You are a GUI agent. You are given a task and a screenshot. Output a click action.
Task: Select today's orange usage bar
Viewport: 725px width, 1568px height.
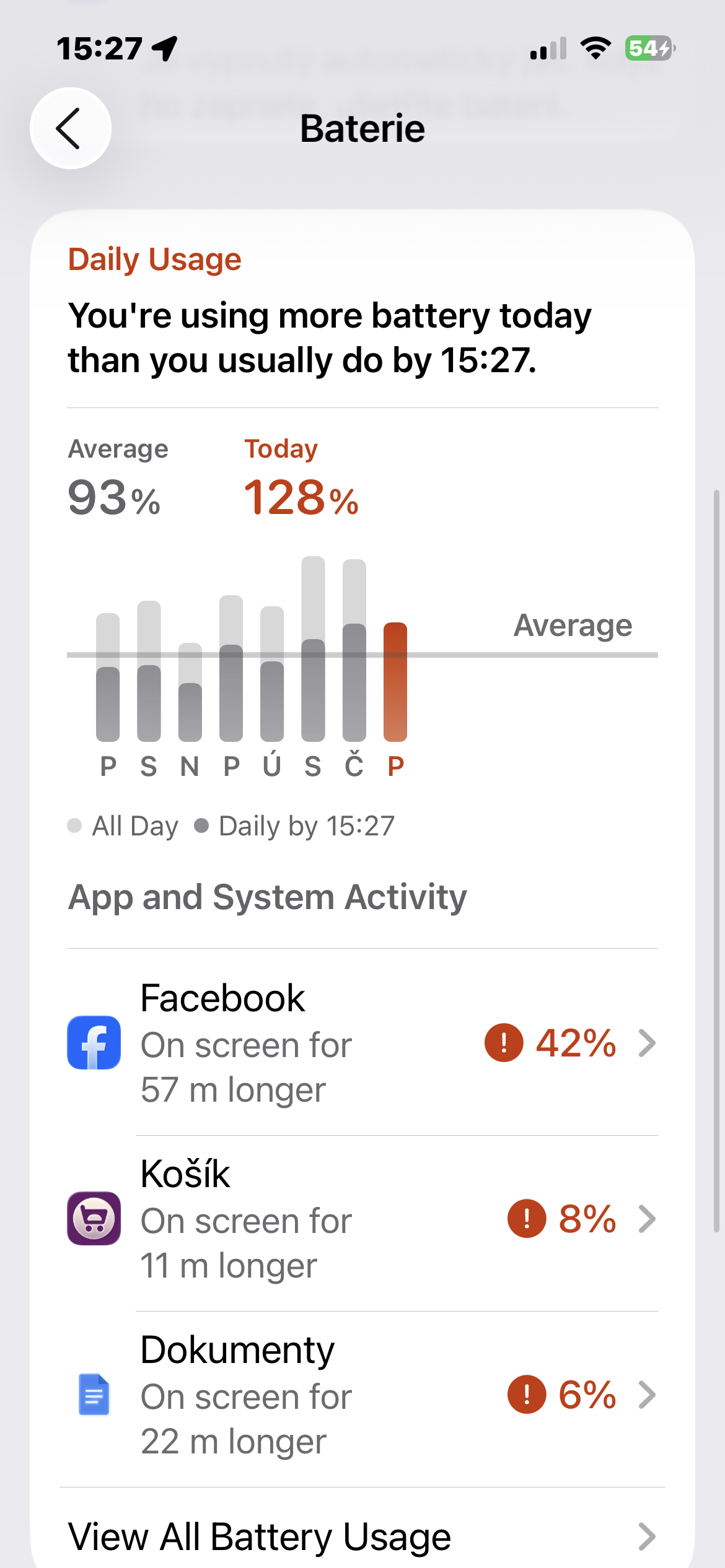[x=395, y=681]
